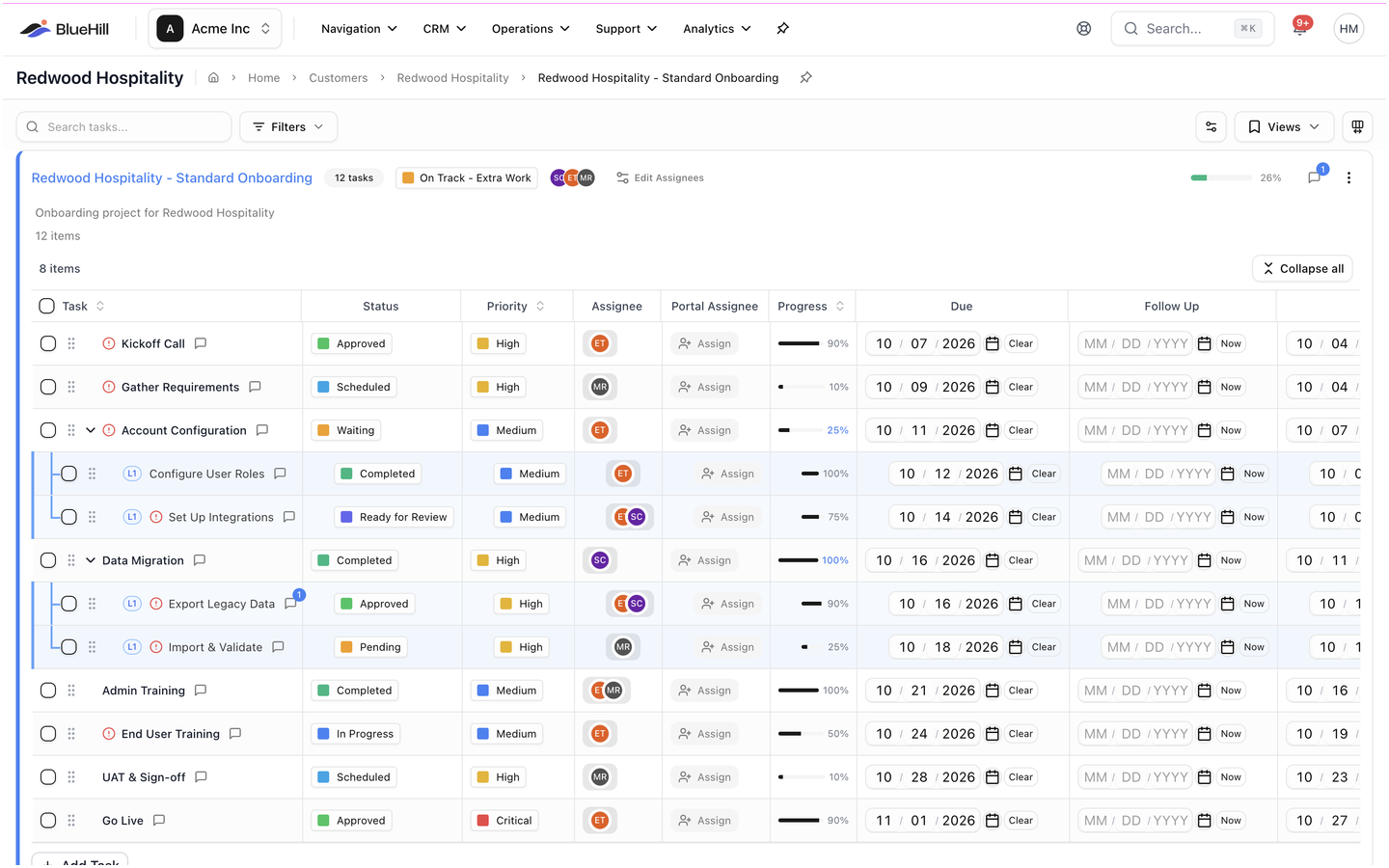Open the Views dropdown
1389x868 pixels.
1284,127
